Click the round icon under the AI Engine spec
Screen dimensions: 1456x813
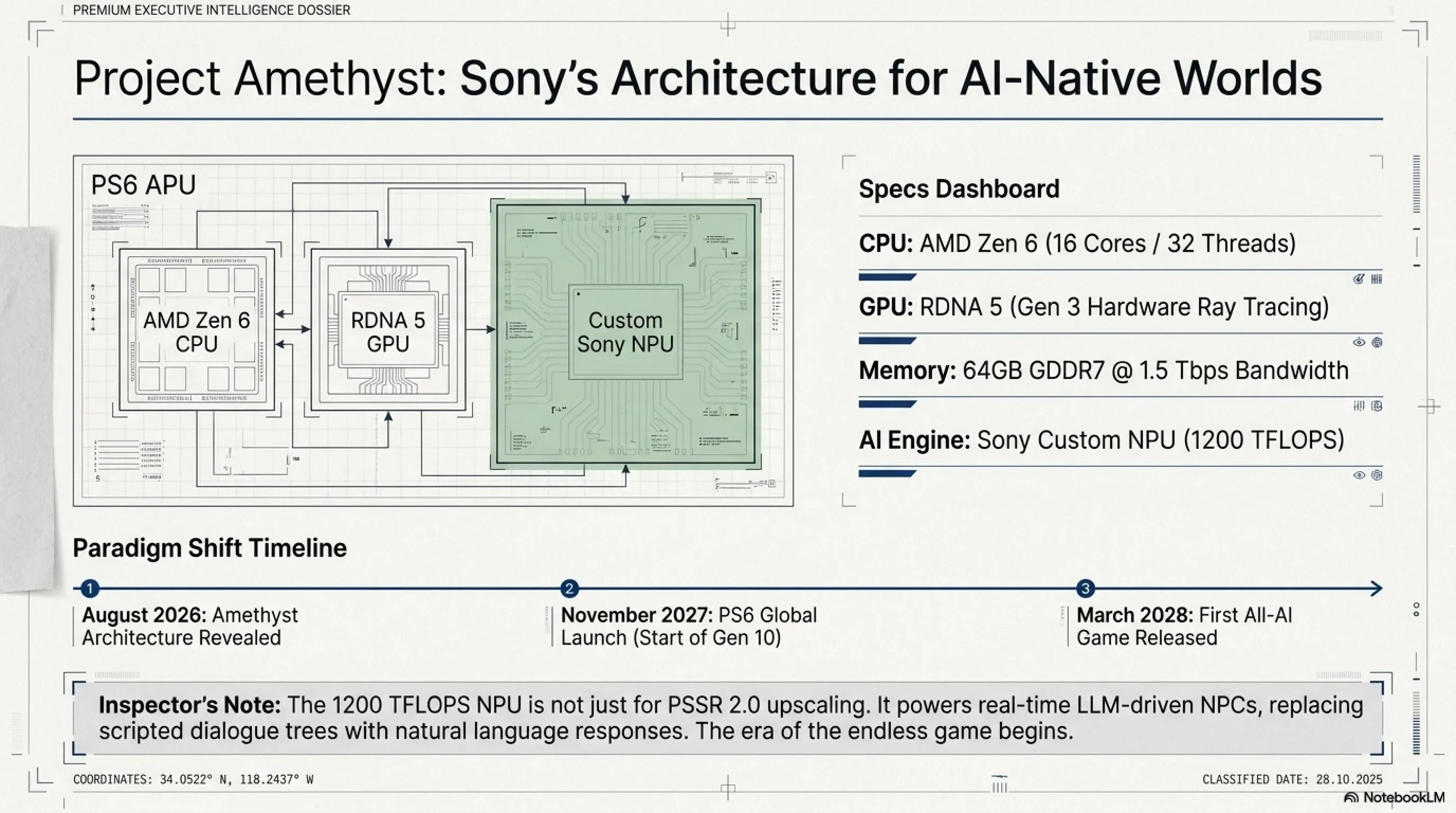tap(1377, 475)
